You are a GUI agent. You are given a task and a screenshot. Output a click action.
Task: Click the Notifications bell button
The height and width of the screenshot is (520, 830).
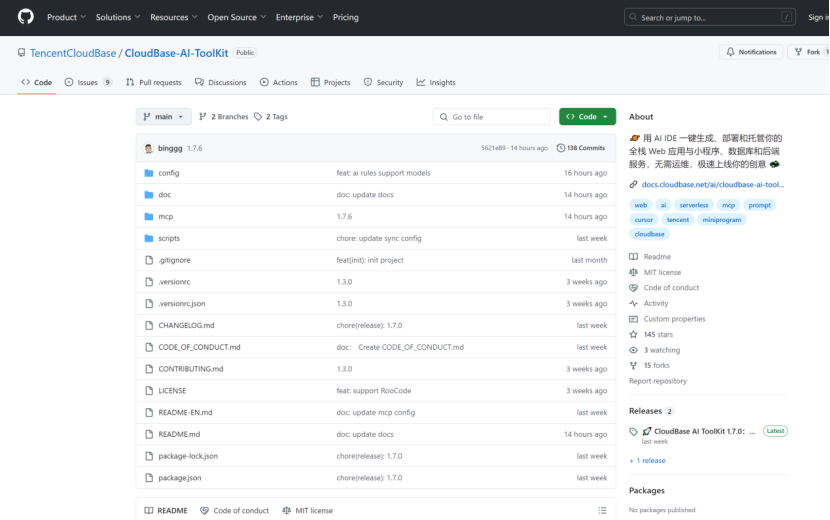(x=751, y=52)
